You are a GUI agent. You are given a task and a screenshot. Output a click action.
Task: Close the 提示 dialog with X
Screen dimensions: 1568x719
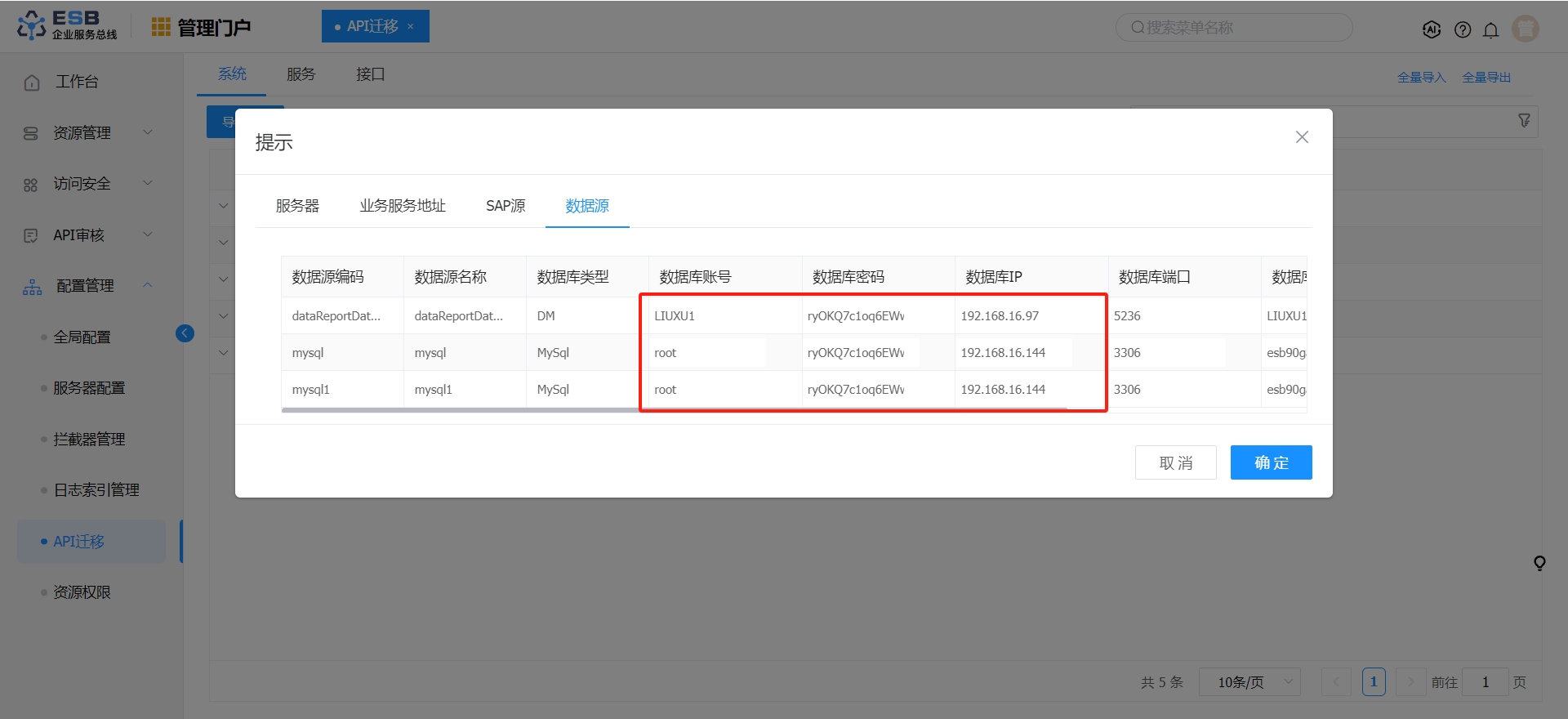(1302, 137)
